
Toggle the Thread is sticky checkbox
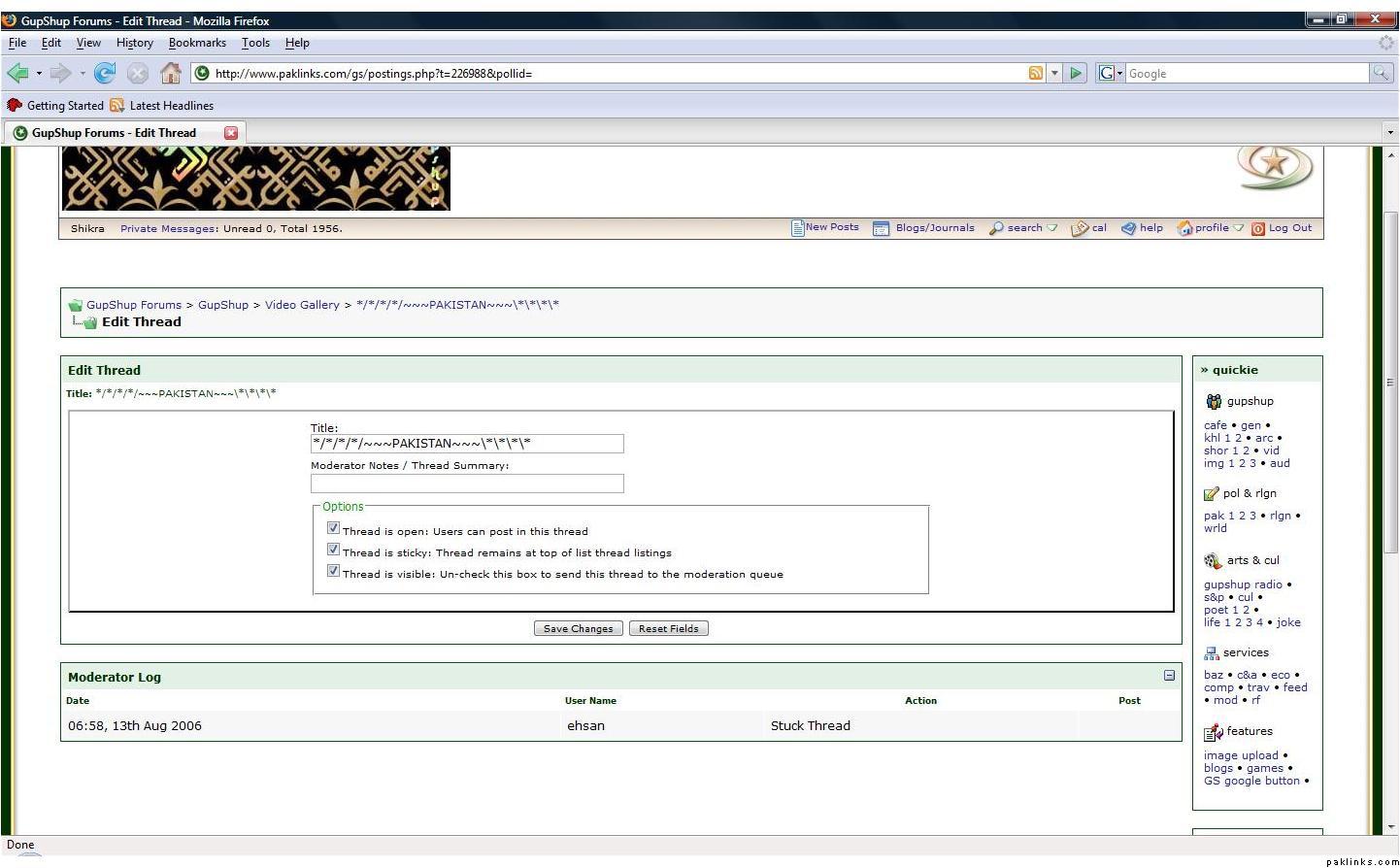[x=333, y=551]
